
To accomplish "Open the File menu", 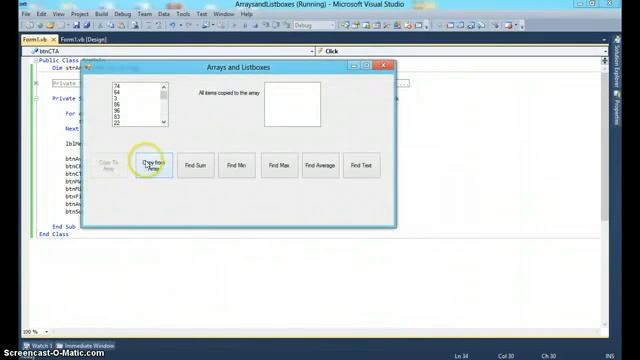I will click(x=26, y=14).
